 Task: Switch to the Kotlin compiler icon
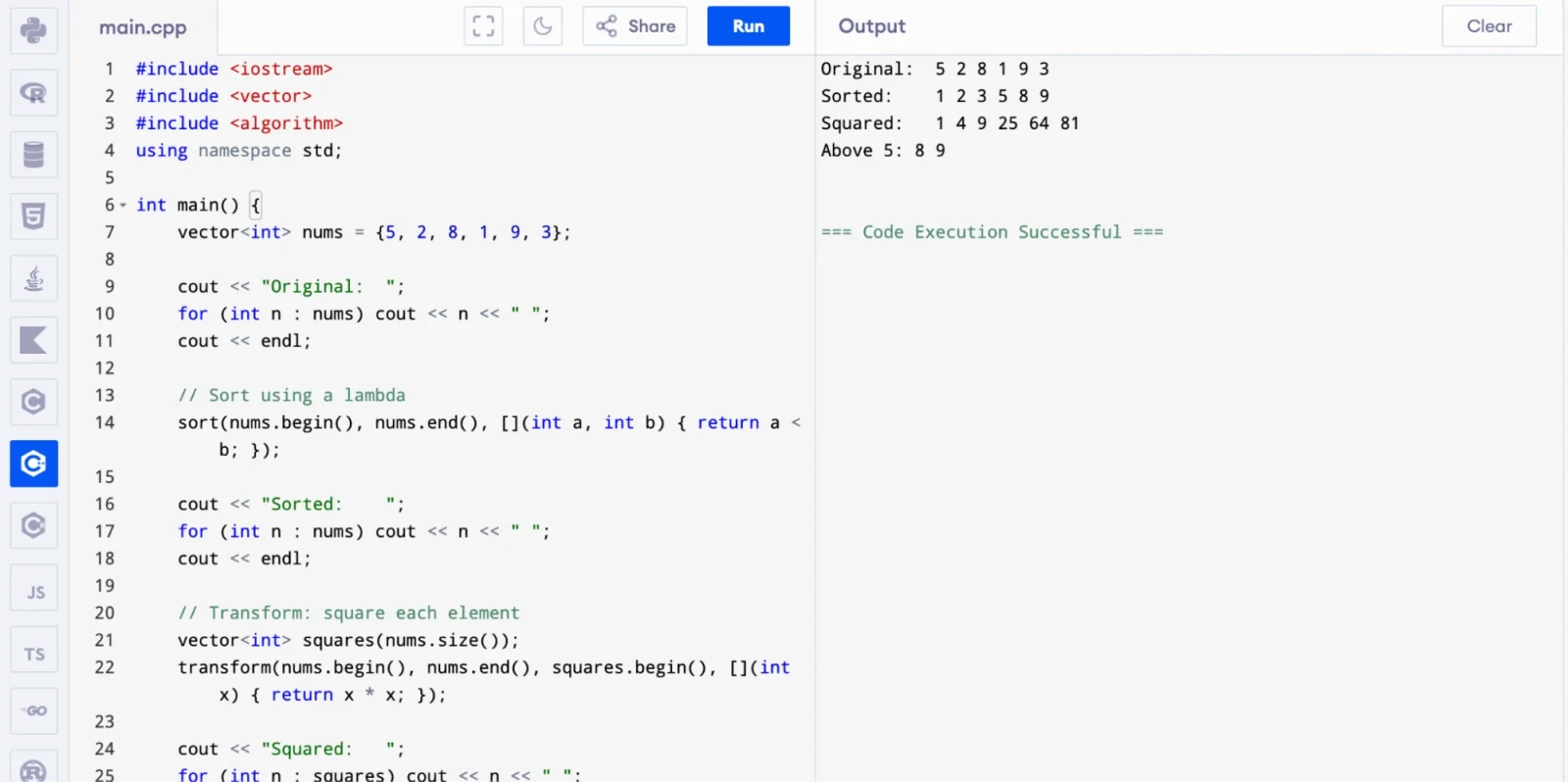(x=33, y=340)
